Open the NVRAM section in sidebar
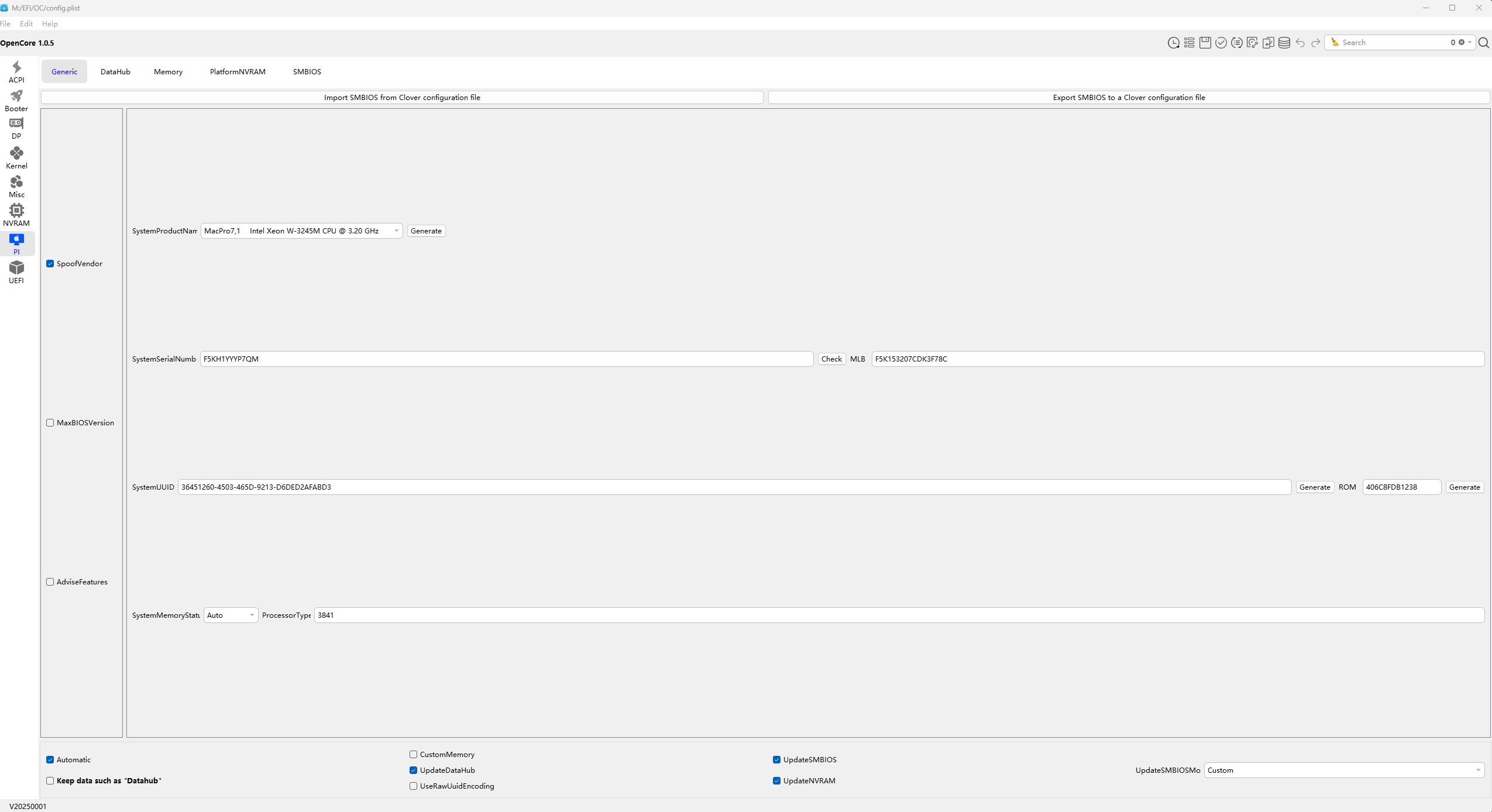 click(16, 215)
